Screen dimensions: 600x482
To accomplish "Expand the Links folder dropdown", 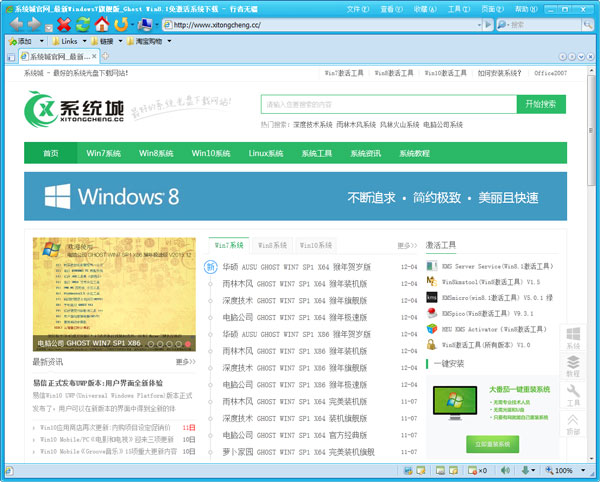I will click(85, 41).
